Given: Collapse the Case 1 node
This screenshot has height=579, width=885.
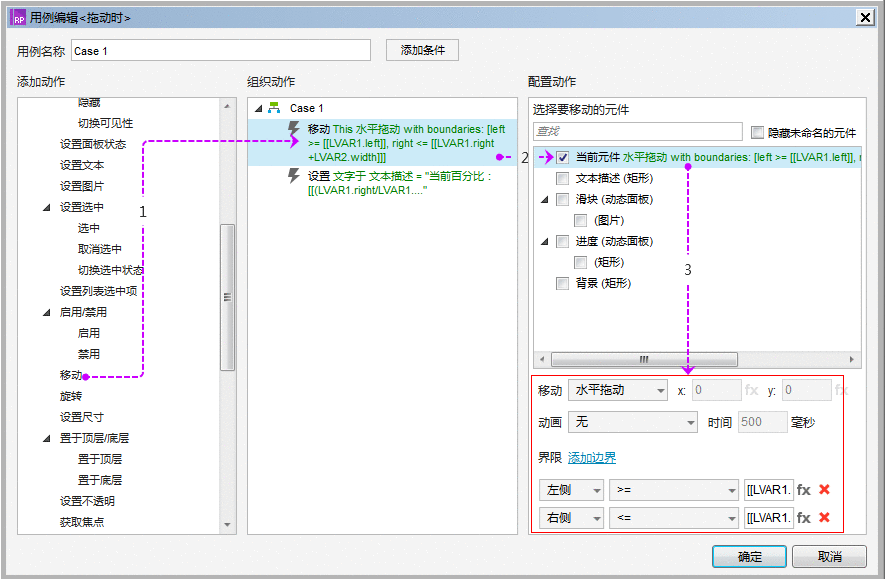Looking at the screenshot, I should 259,108.
